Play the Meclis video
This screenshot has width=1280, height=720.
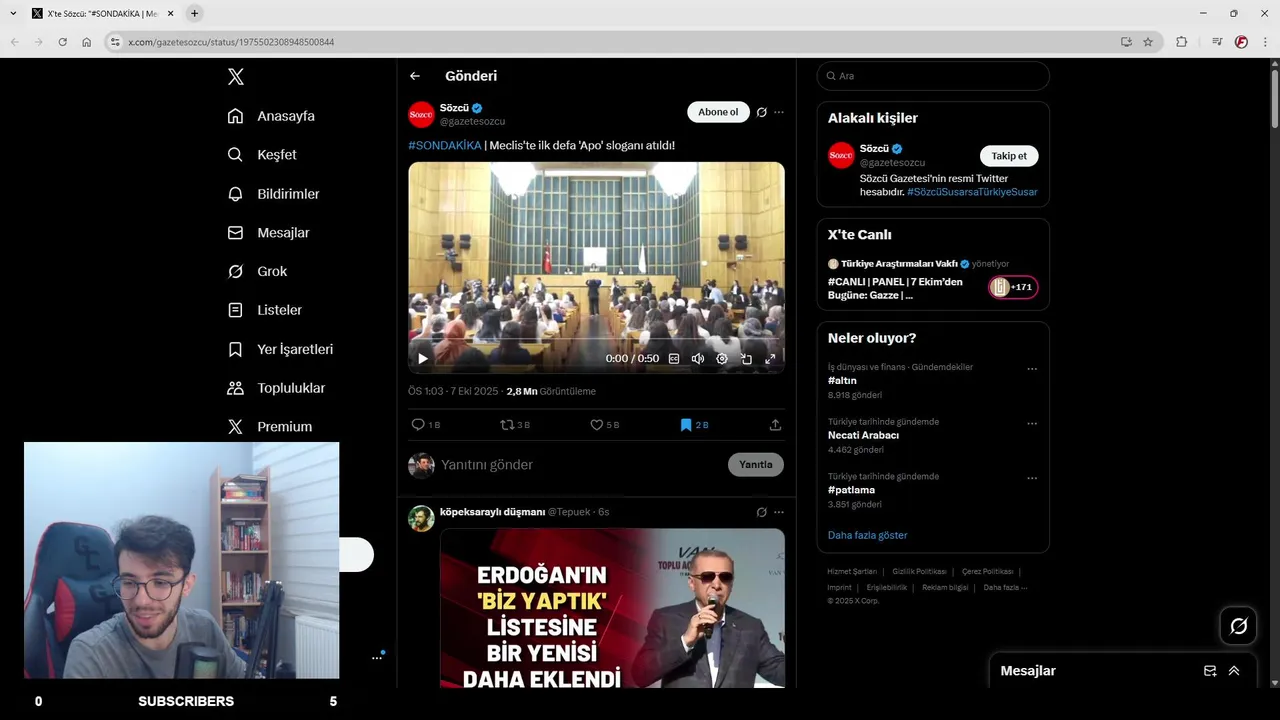pos(422,359)
